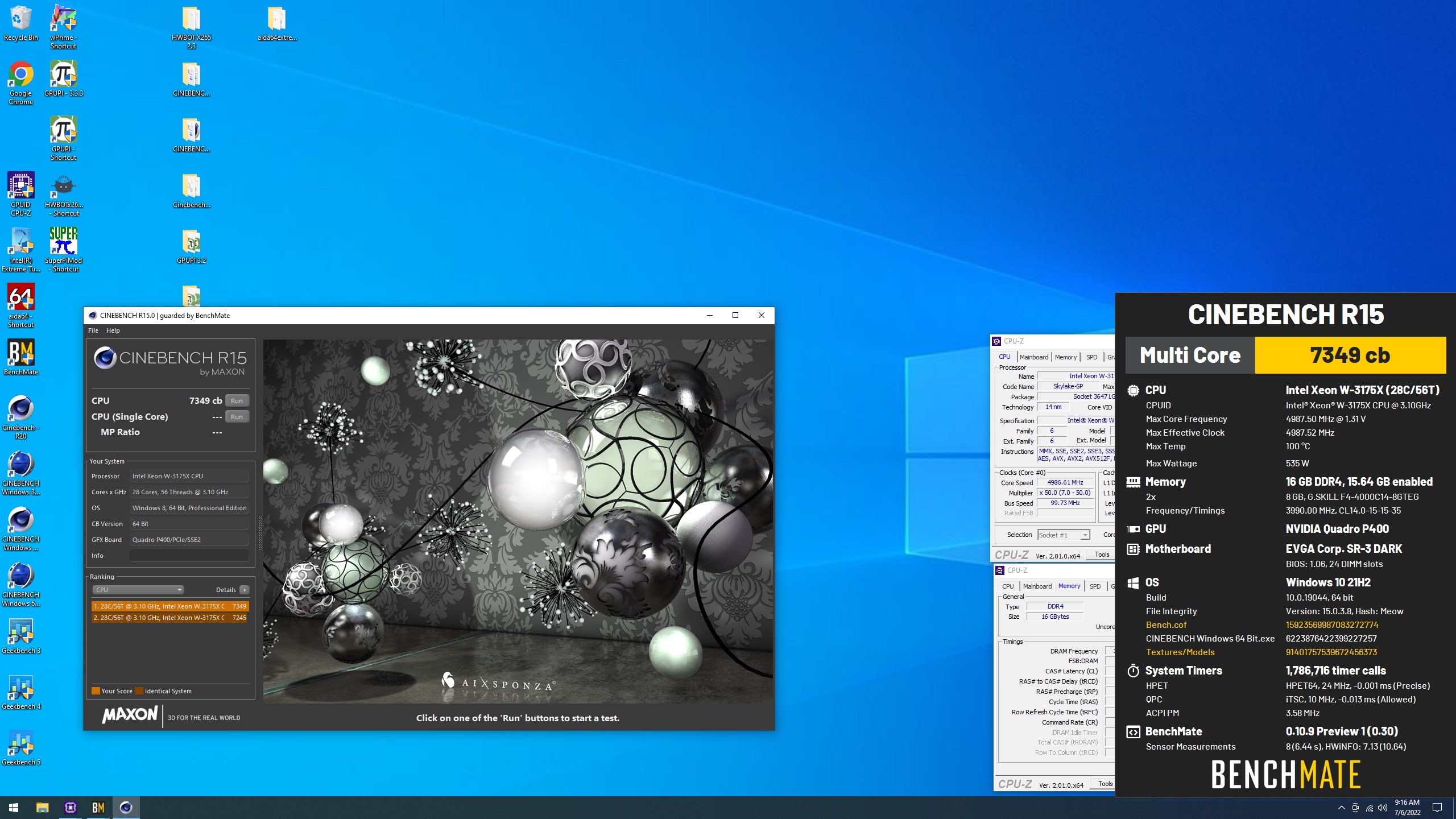Open the notification center icon
This screenshot has width=1456, height=819.
pos(1437,808)
